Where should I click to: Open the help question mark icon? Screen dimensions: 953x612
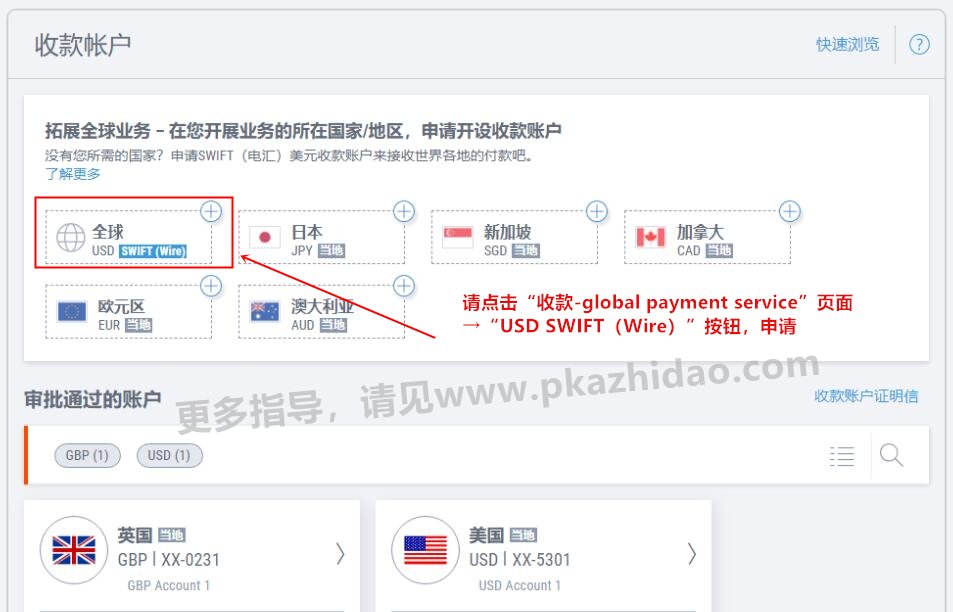click(919, 44)
